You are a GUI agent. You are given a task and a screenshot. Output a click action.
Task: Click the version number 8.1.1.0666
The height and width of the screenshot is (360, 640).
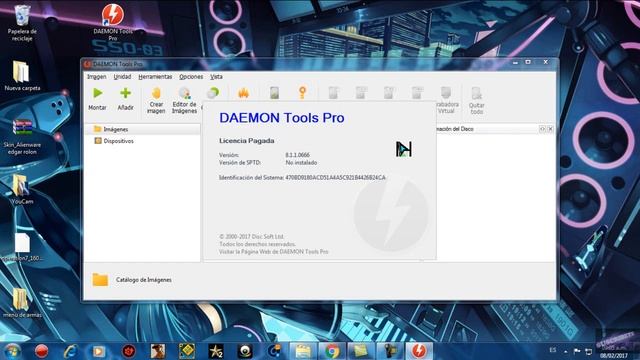tap(298, 155)
